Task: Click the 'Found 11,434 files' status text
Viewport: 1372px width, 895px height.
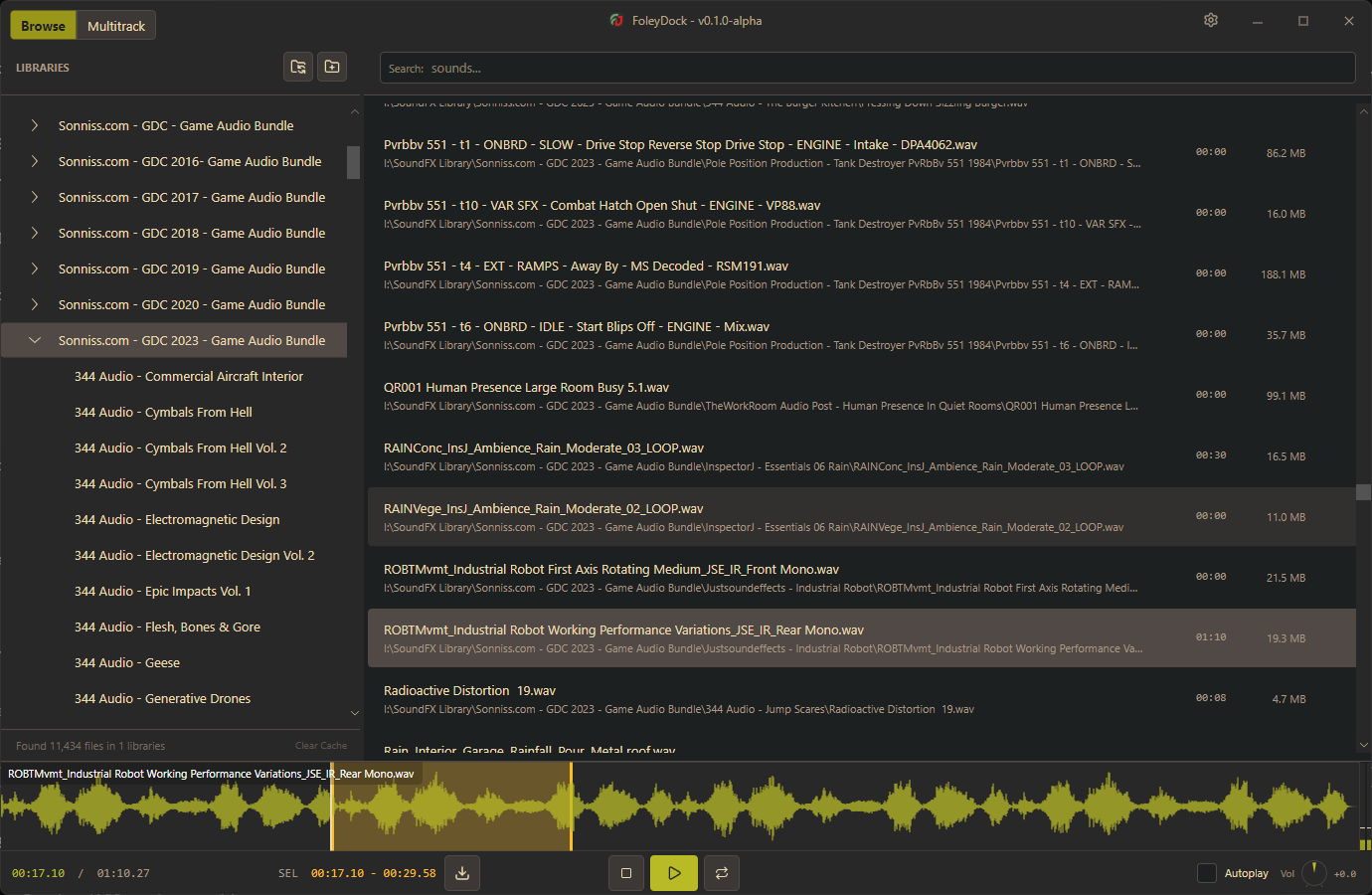Action: click(90, 746)
